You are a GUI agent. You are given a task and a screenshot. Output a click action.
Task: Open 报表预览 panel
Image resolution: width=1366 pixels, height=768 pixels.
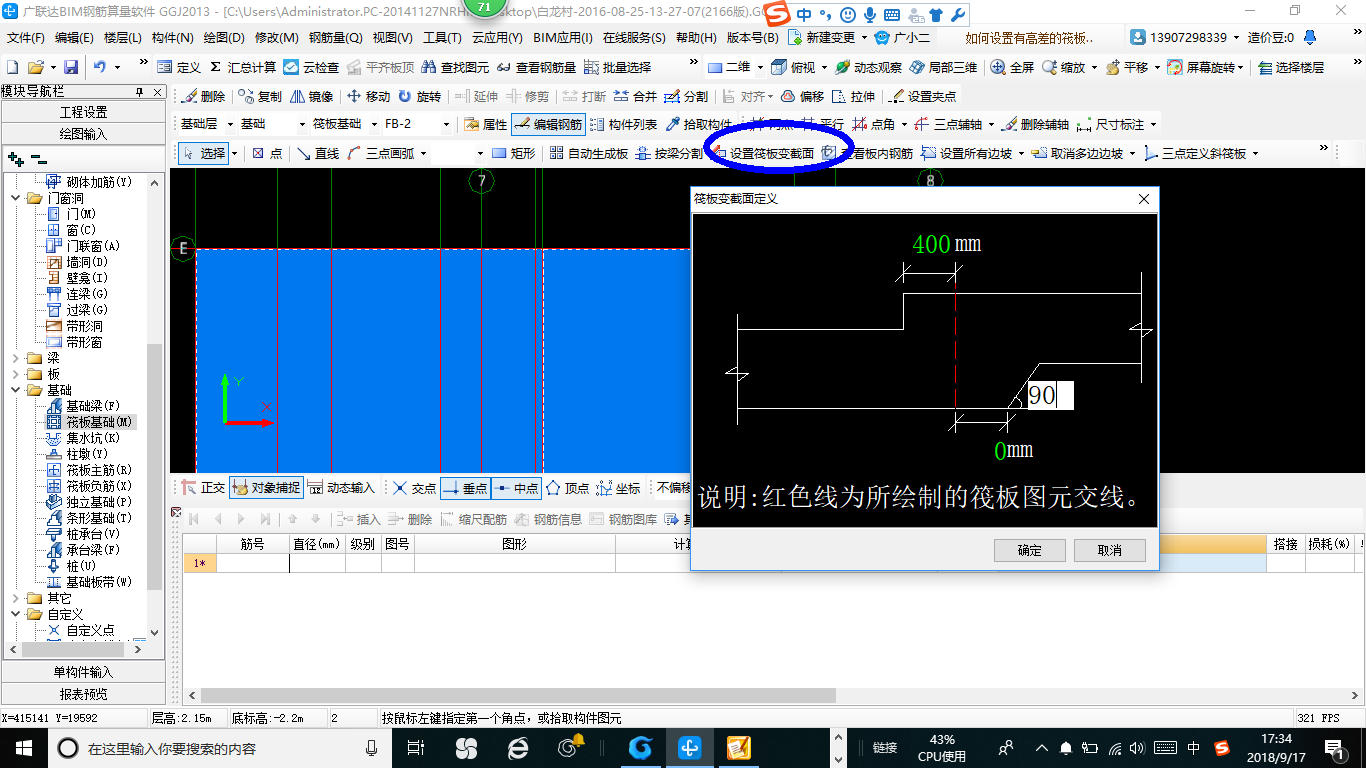(x=83, y=693)
